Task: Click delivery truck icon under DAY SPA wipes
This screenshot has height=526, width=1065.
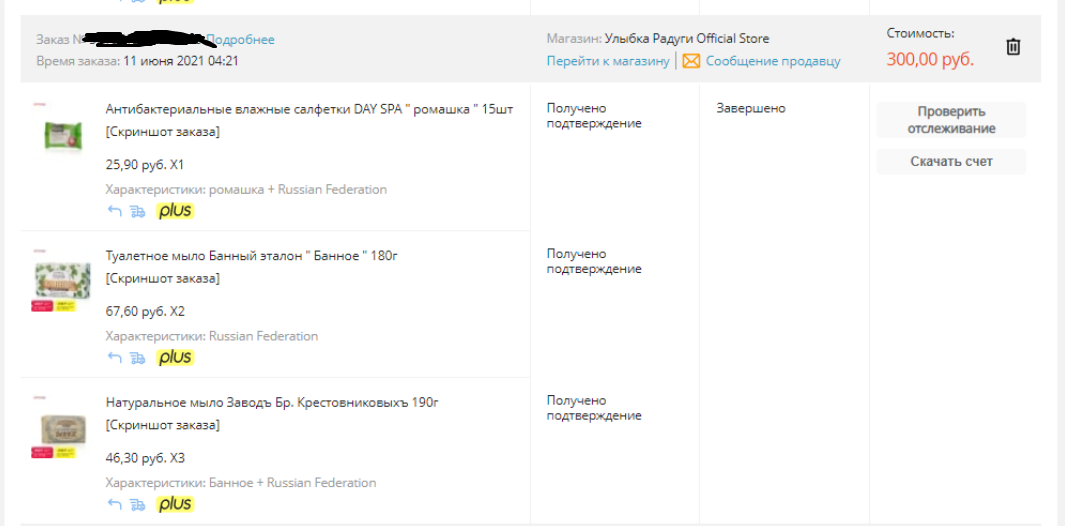Action: pyautogui.click(x=138, y=211)
